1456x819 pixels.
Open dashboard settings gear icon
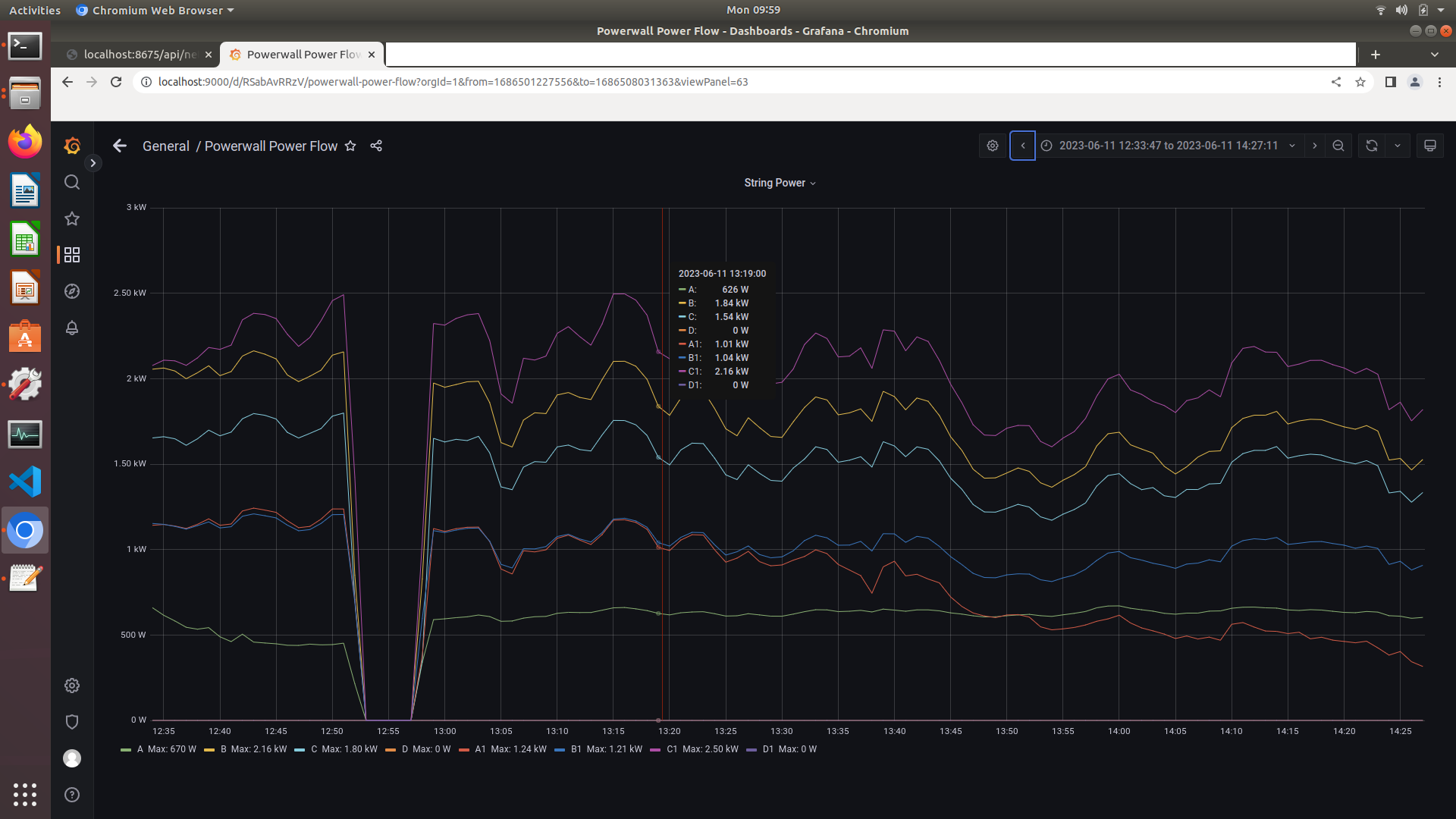tap(992, 145)
